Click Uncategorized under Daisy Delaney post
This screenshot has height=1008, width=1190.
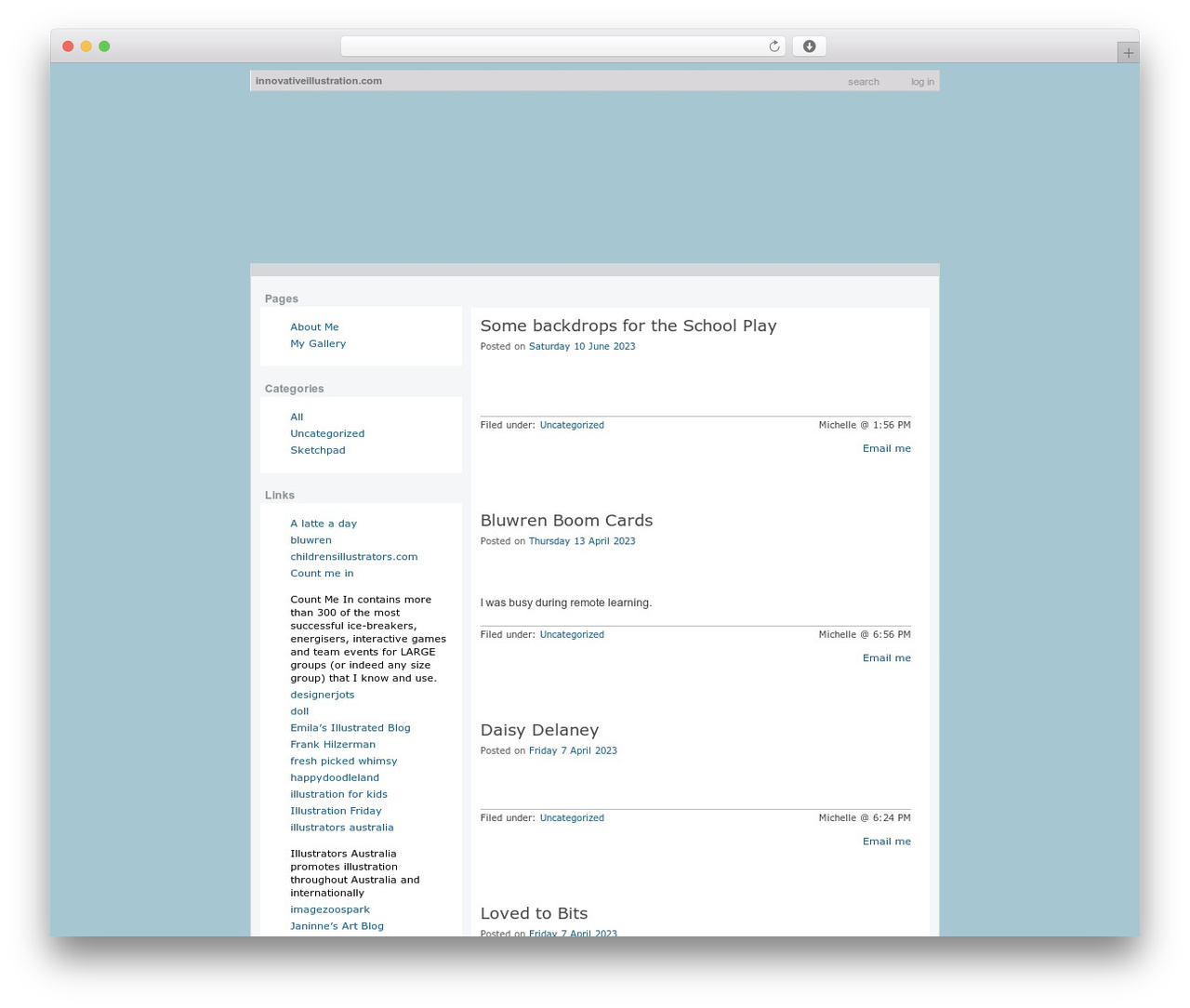(x=572, y=818)
